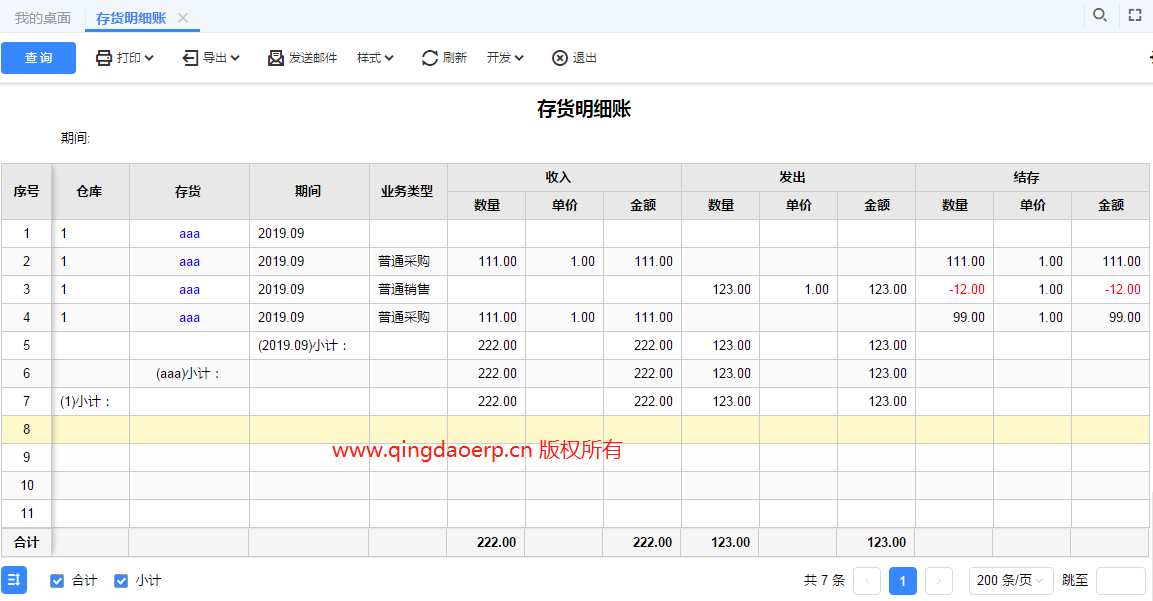The height and width of the screenshot is (601, 1153).
Task: Click the blue 查询 button
Action: coord(38,58)
